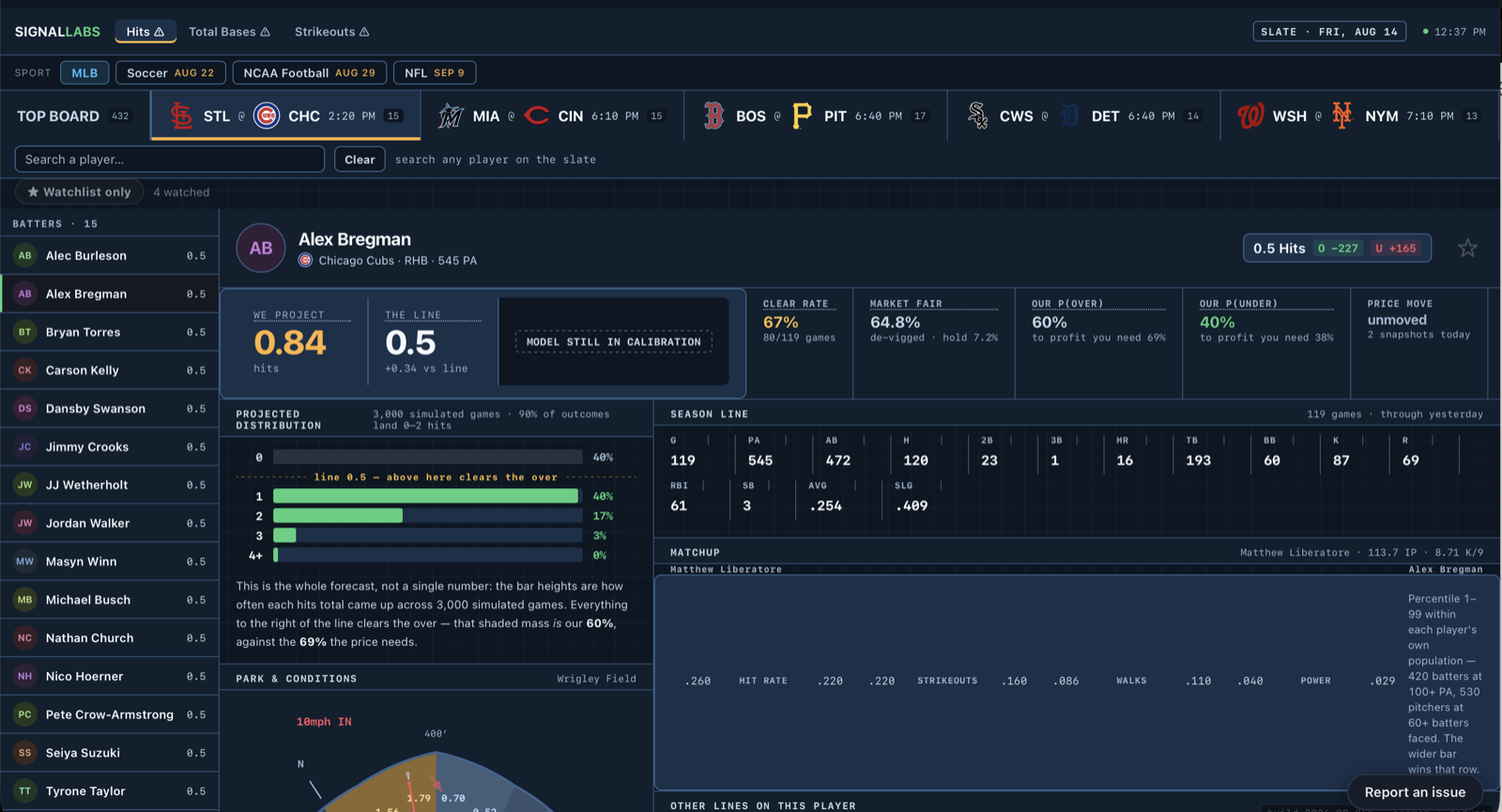The width and height of the screenshot is (1502, 812).
Task: Select JJ Wetherholt in batters list
Action: click(x=109, y=485)
